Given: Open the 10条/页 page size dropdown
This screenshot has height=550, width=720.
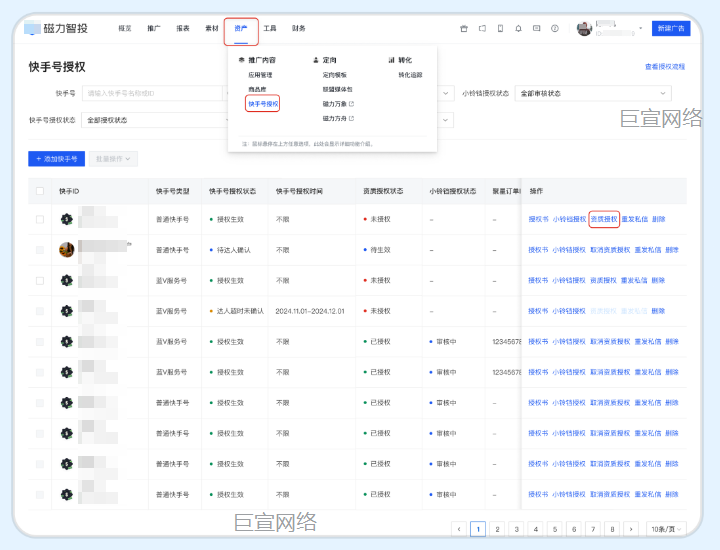Looking at the screenshot, I should click(666, 529).
